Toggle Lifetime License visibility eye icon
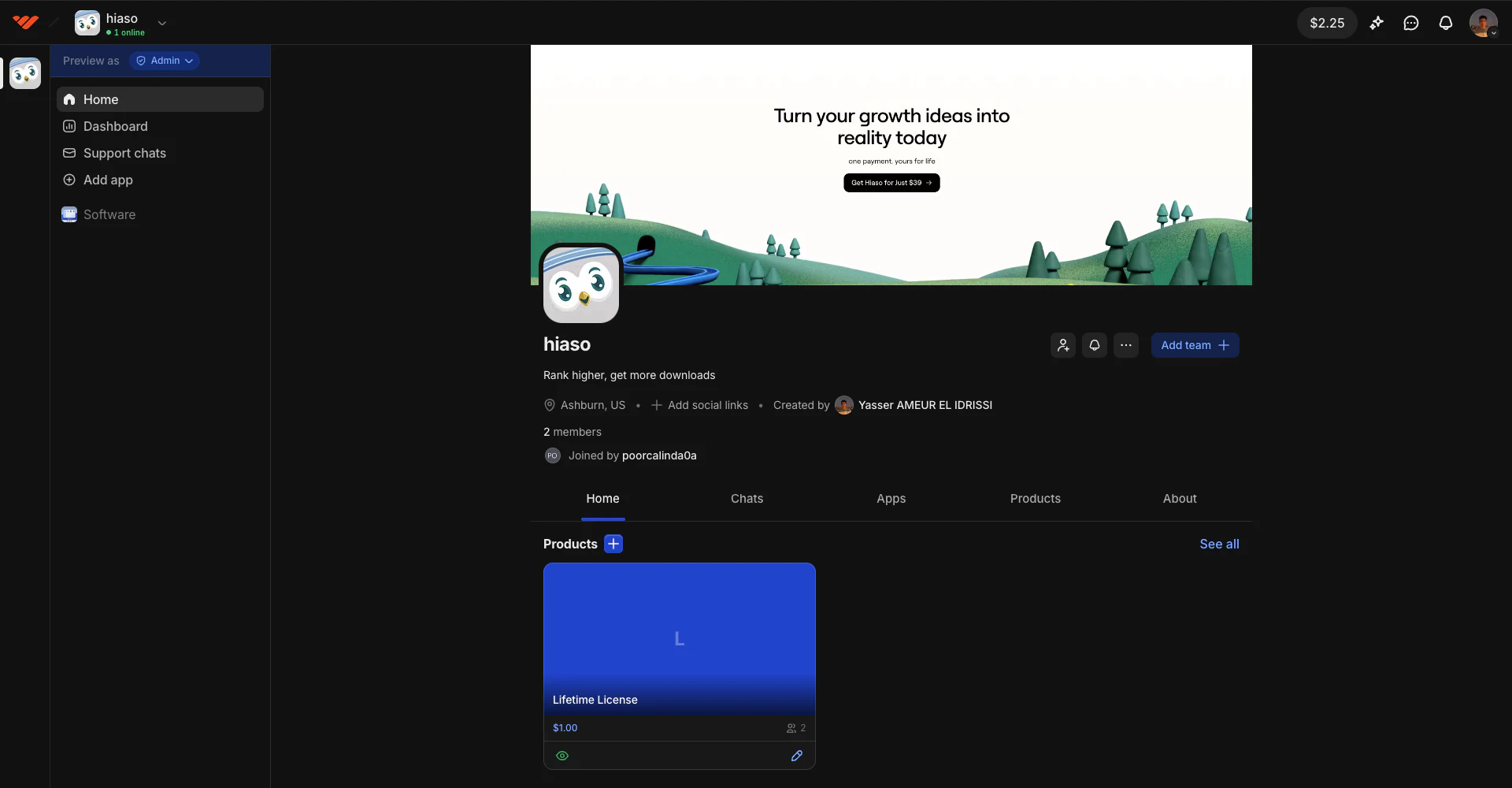1512x788 pixels. click(562, 756)
